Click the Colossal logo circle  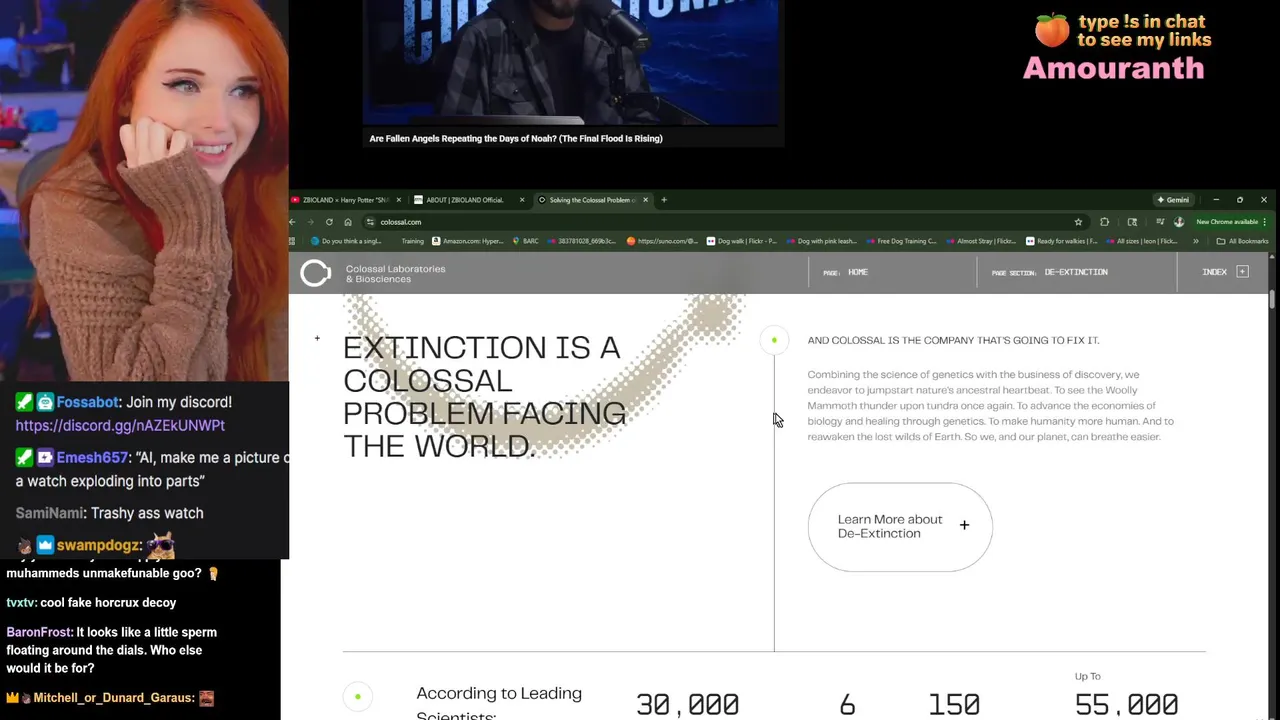(315, 273)
